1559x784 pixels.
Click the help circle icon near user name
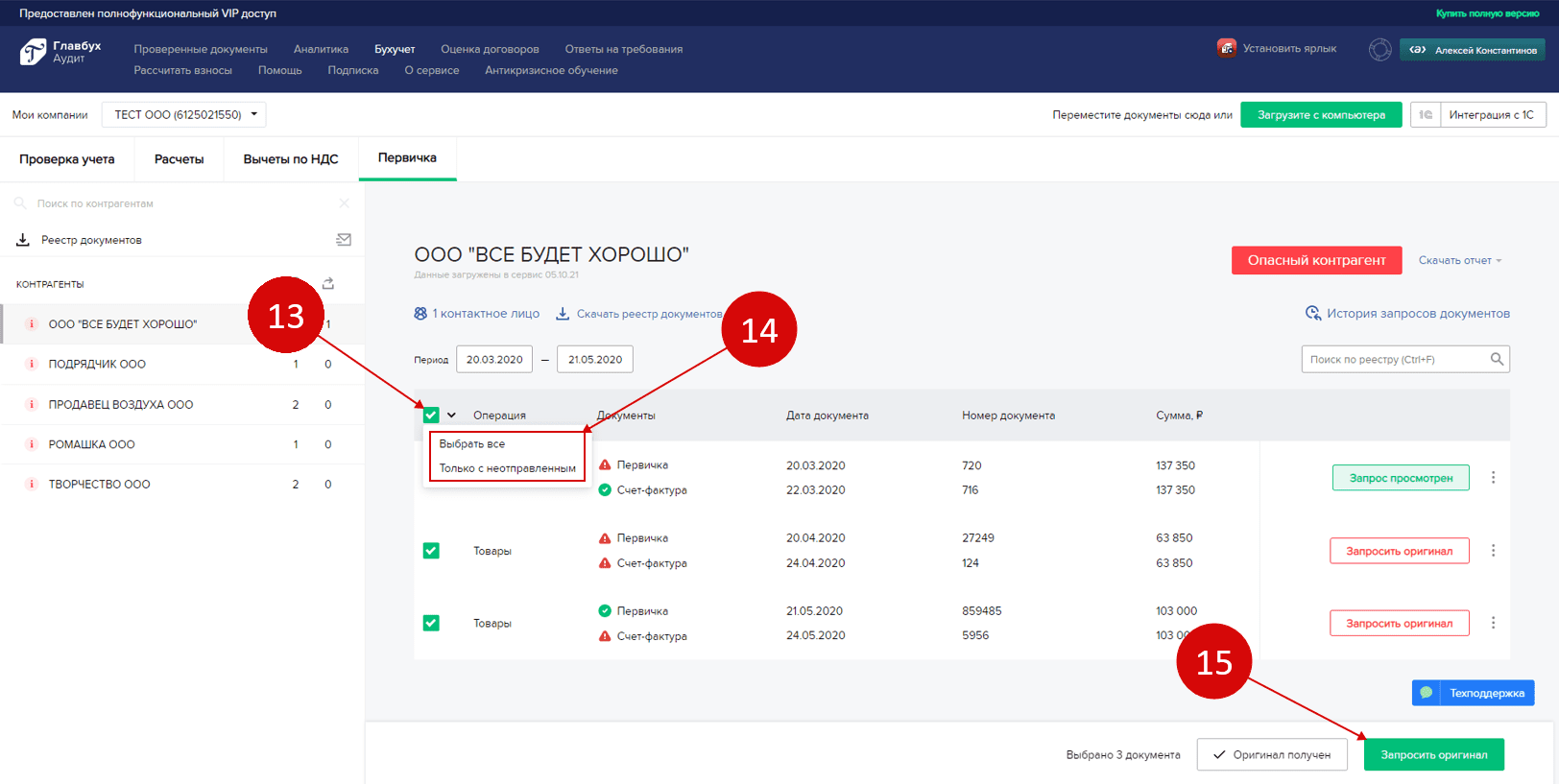tap(1379, 50)
